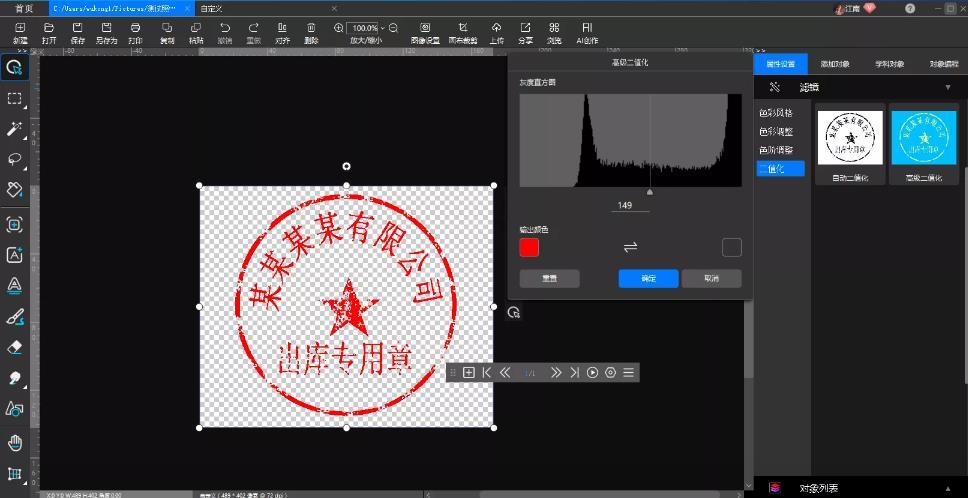Image resolution: width=968 pixels, height=498 pixels.
Task: Select the text tool with underlined A
Action: (x=14, y=285)
